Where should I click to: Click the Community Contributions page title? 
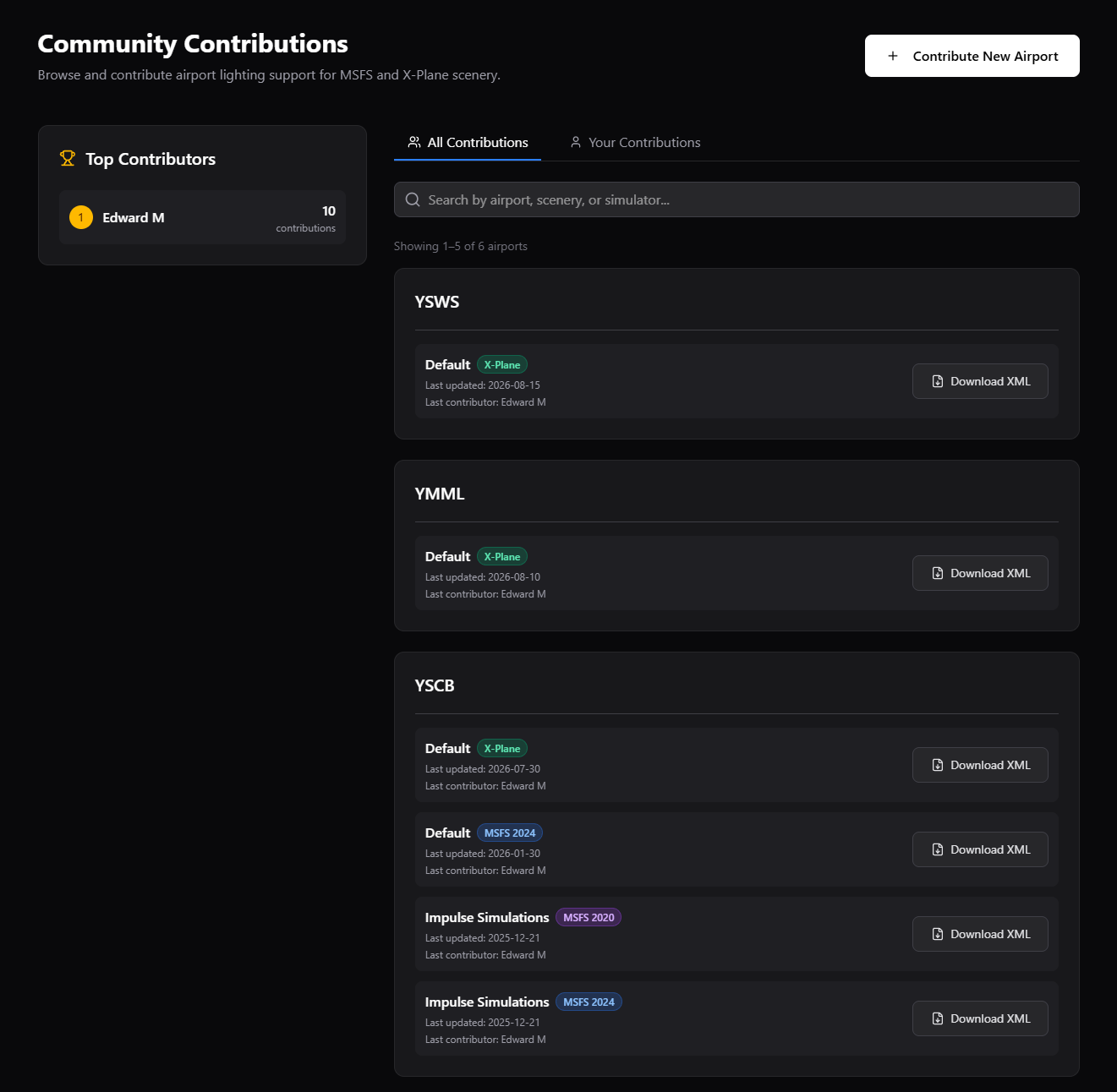[x=193, y=44]
